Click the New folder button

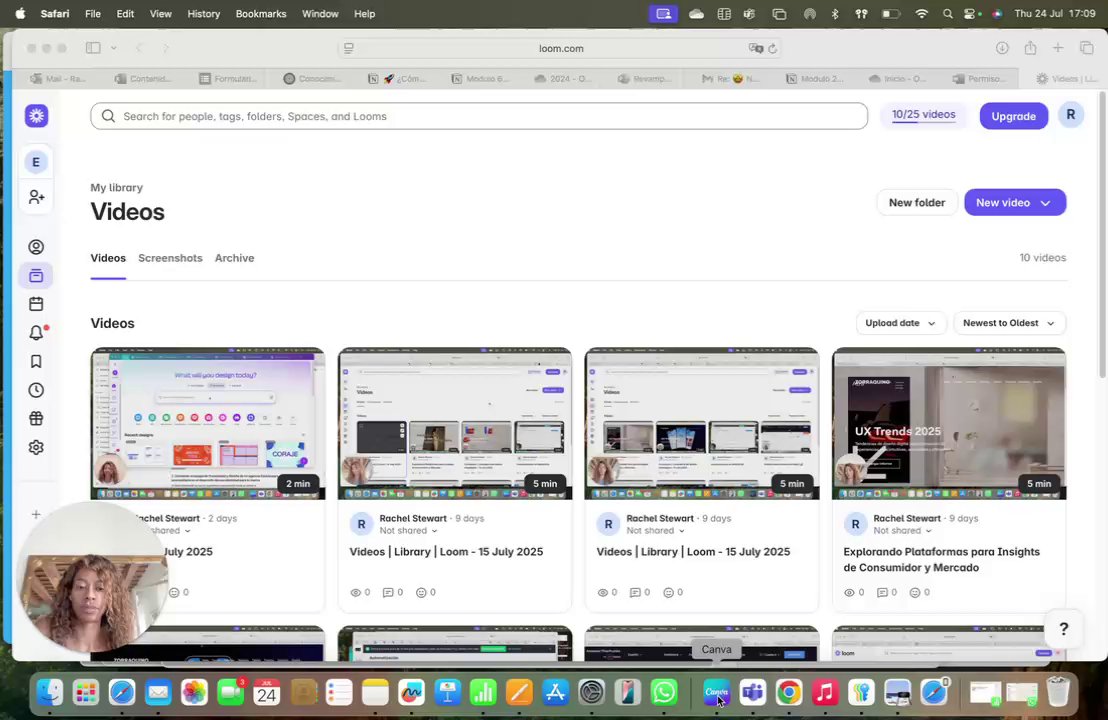917,203
